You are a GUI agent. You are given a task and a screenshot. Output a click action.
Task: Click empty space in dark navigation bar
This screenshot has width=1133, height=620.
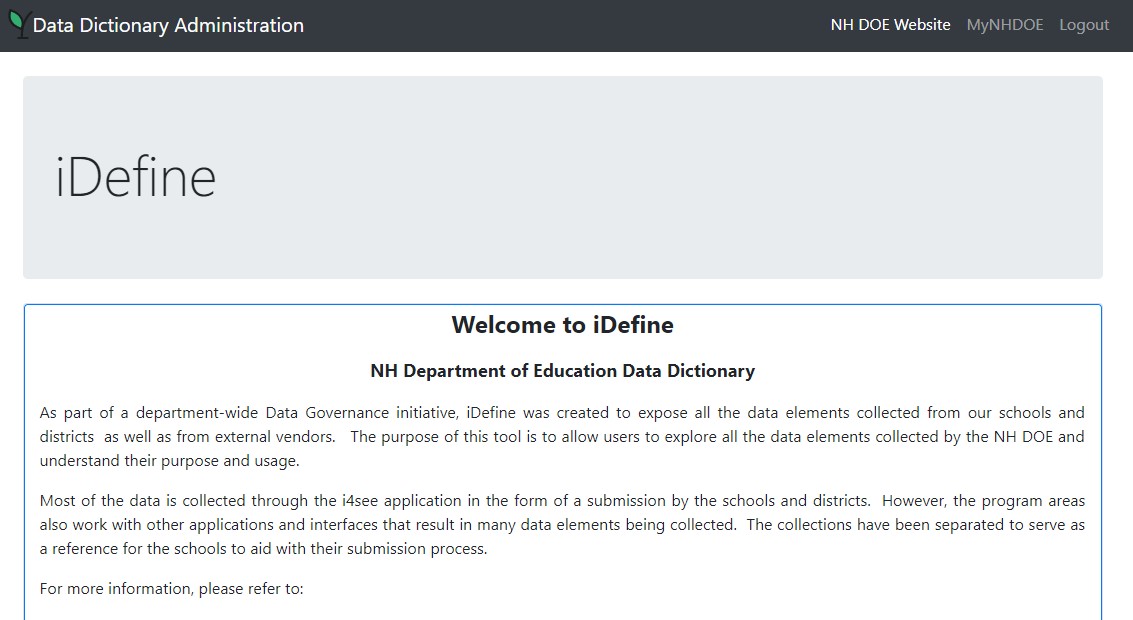click(x=560, y=26)
